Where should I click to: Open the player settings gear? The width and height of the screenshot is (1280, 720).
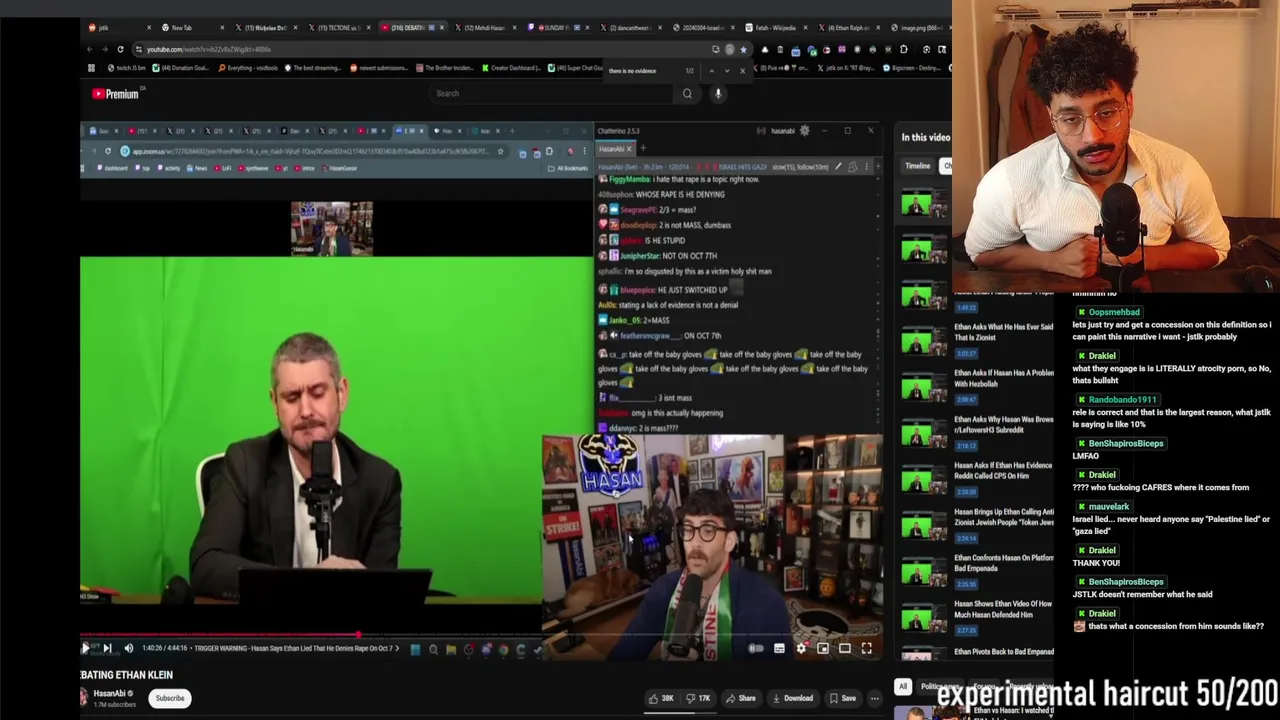click(x=801, y=649)
